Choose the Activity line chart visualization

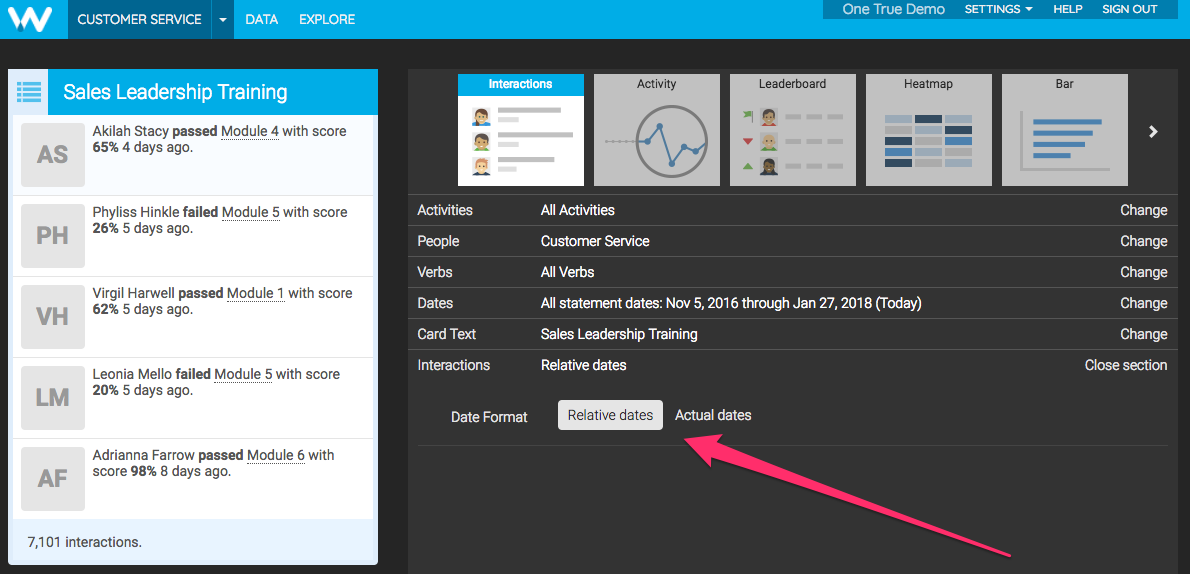tap(656, 130)
